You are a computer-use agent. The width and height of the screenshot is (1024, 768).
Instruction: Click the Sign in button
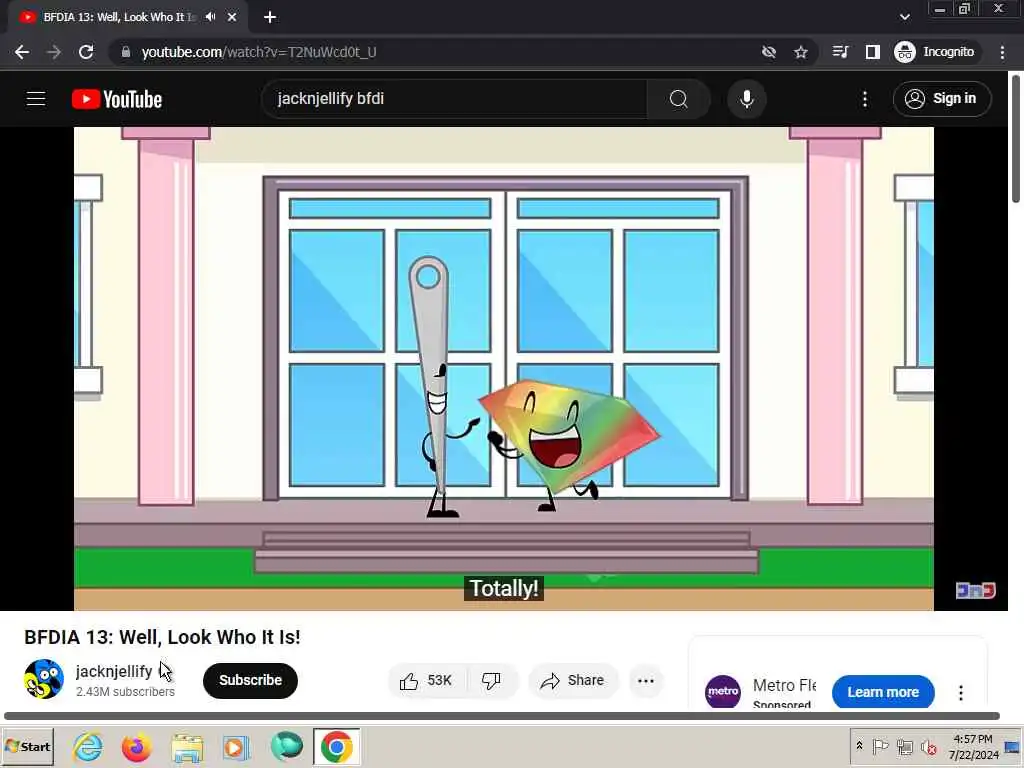(x=942, y=99)
